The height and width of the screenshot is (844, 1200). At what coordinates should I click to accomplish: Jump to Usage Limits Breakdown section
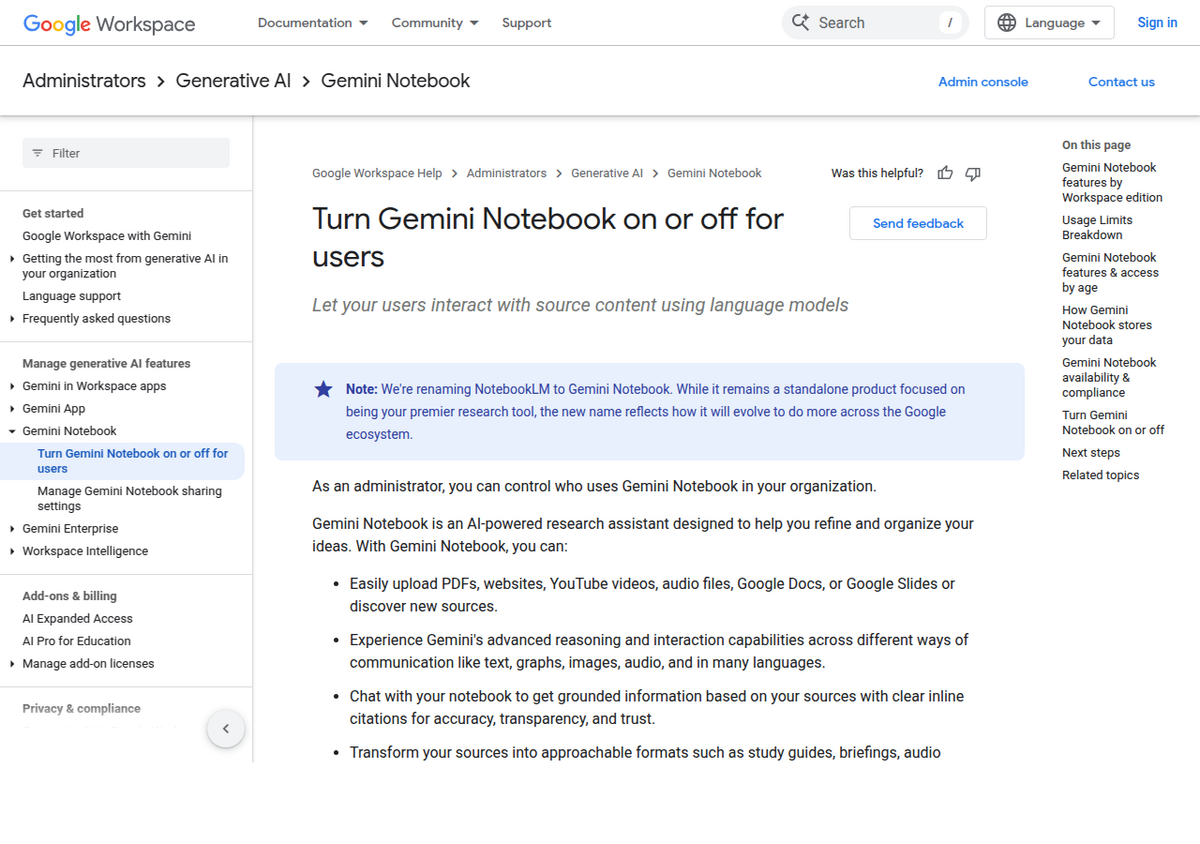tap(1097, 228)
